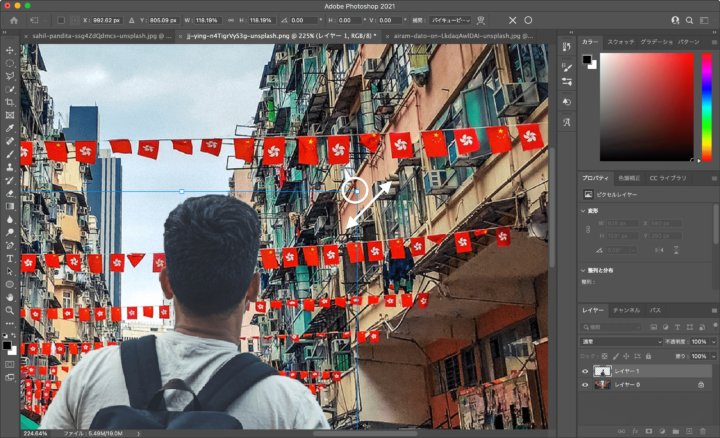720x438 pixels.
Task: Collapse the 整列と分布 section
Action: (583, 270)
